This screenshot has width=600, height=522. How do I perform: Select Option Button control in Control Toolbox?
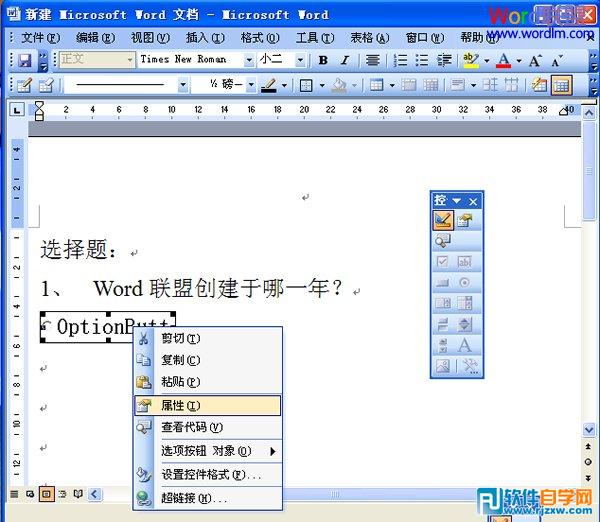click(x=465, y=282)
